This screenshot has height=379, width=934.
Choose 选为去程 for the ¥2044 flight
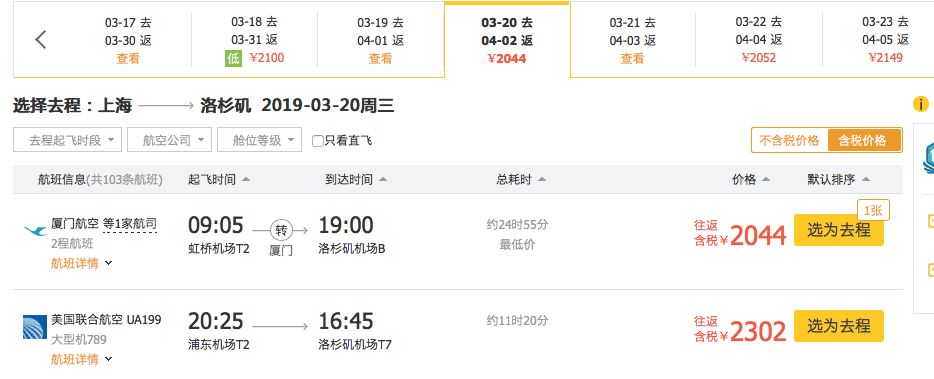839,229
